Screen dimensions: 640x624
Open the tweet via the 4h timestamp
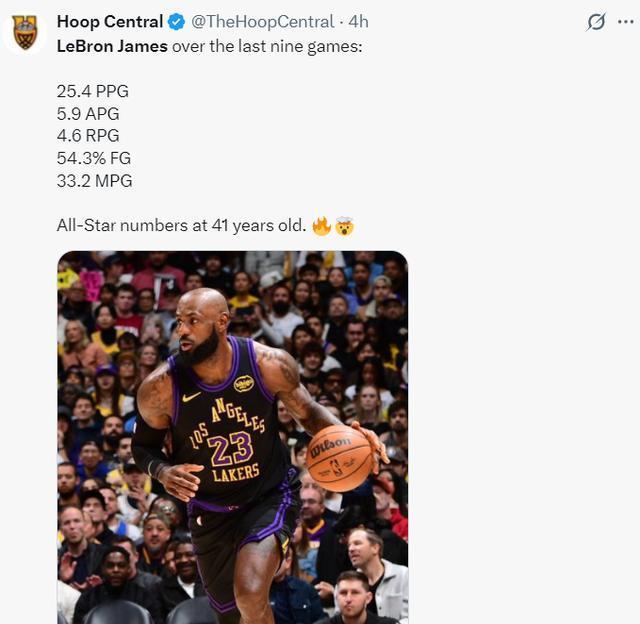tap(358, 22)
